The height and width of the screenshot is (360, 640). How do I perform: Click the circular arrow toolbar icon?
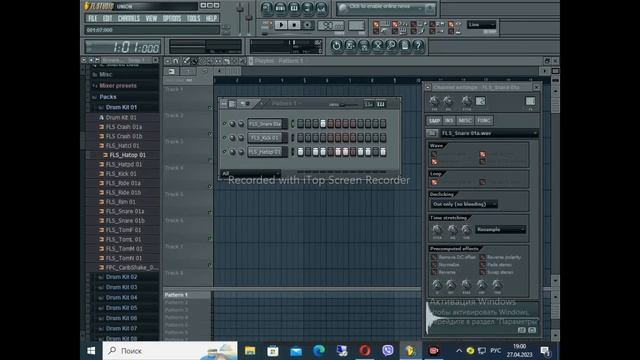(336, 45)
